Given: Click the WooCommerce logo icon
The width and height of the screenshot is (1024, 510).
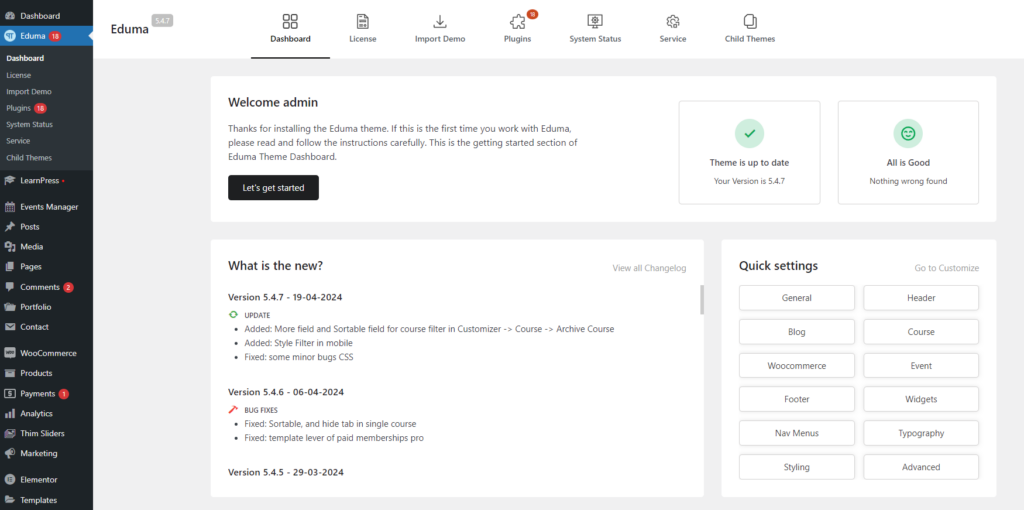Looking at the screenshot, I should 10,353.
